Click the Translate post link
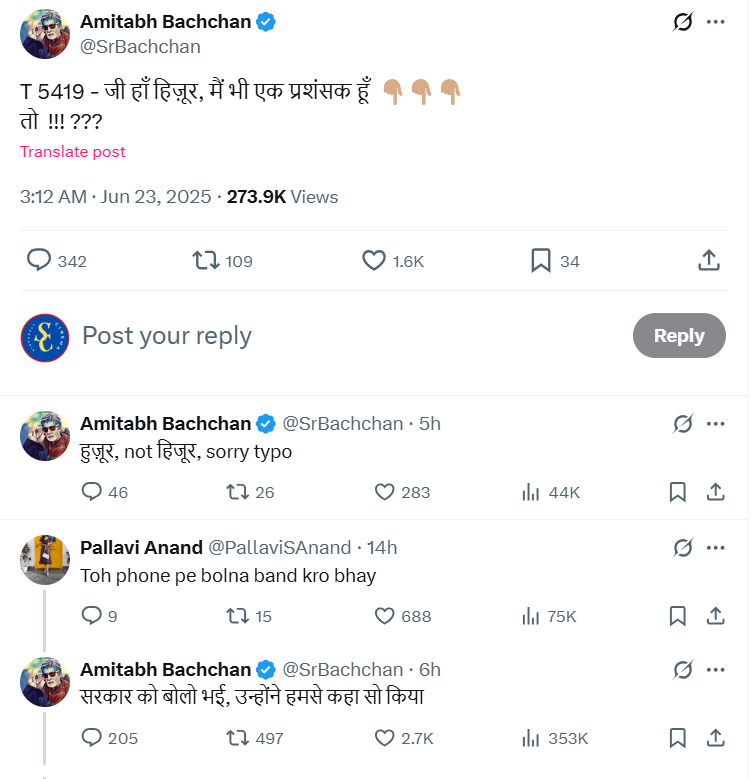Image resolution: width=754 pixels, height=779 pixels. pyautogui.click(x=73, y=152)
